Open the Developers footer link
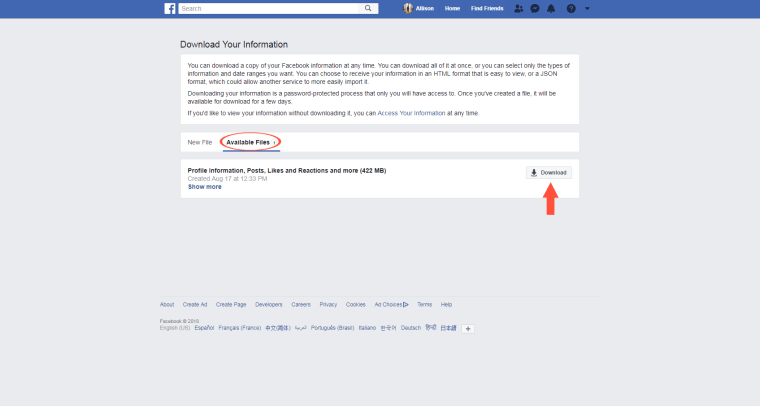 click(269, 305)
